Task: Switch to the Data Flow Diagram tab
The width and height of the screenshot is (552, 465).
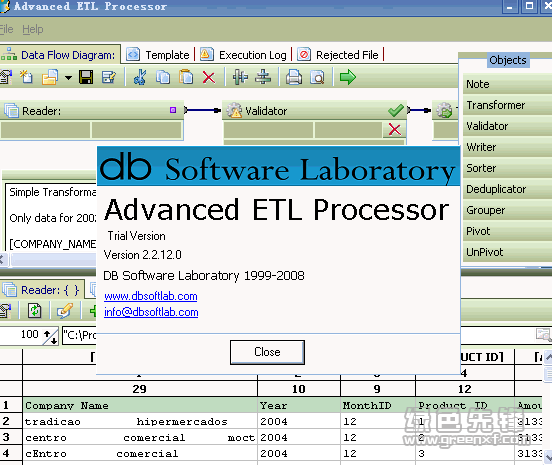Action: tap(60, 55)
